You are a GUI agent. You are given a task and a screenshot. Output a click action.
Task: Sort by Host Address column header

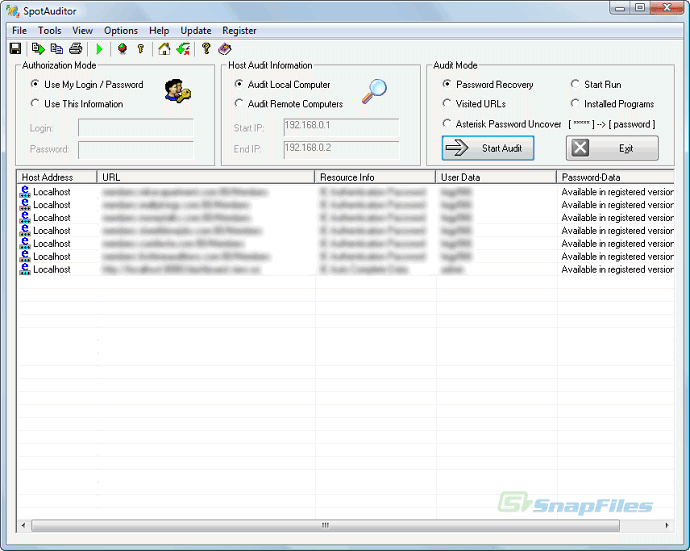tap(57, 177)
